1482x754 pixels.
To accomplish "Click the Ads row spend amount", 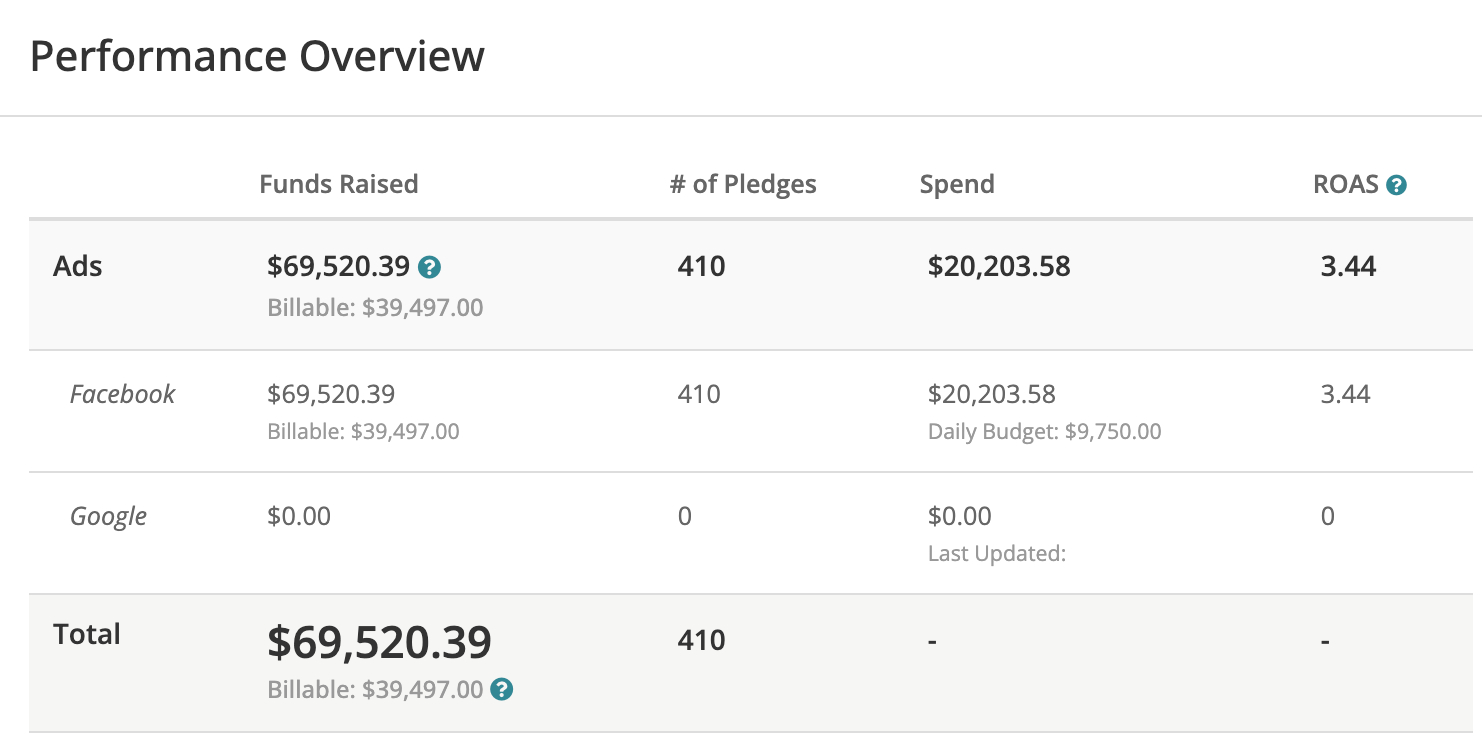I will 999,266.
